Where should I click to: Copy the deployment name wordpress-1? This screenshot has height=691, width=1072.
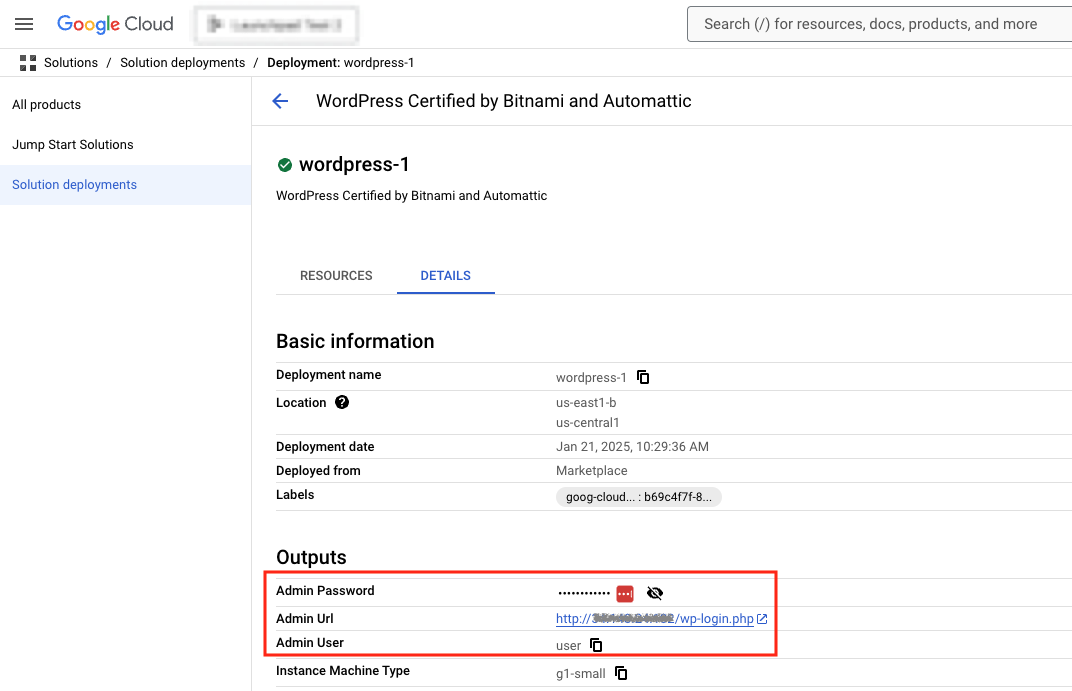643,377
